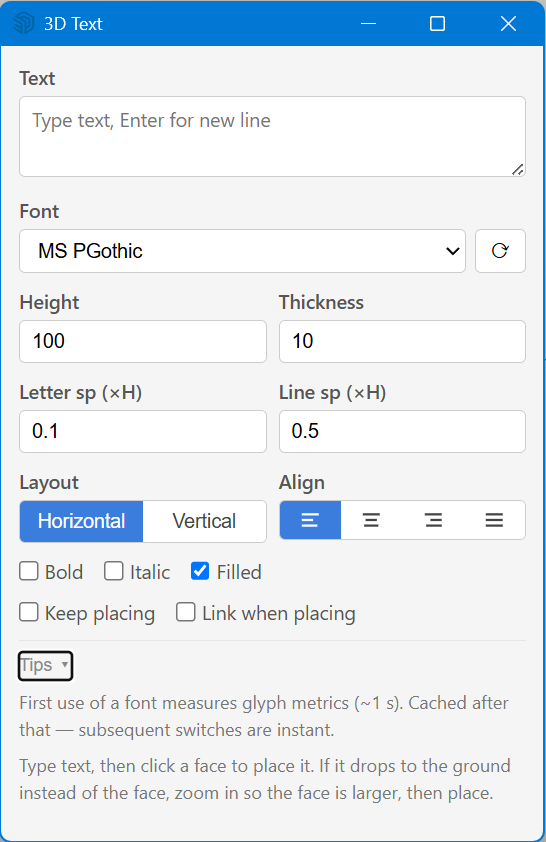Click the Thickness value field

click(x=402, y=341)
